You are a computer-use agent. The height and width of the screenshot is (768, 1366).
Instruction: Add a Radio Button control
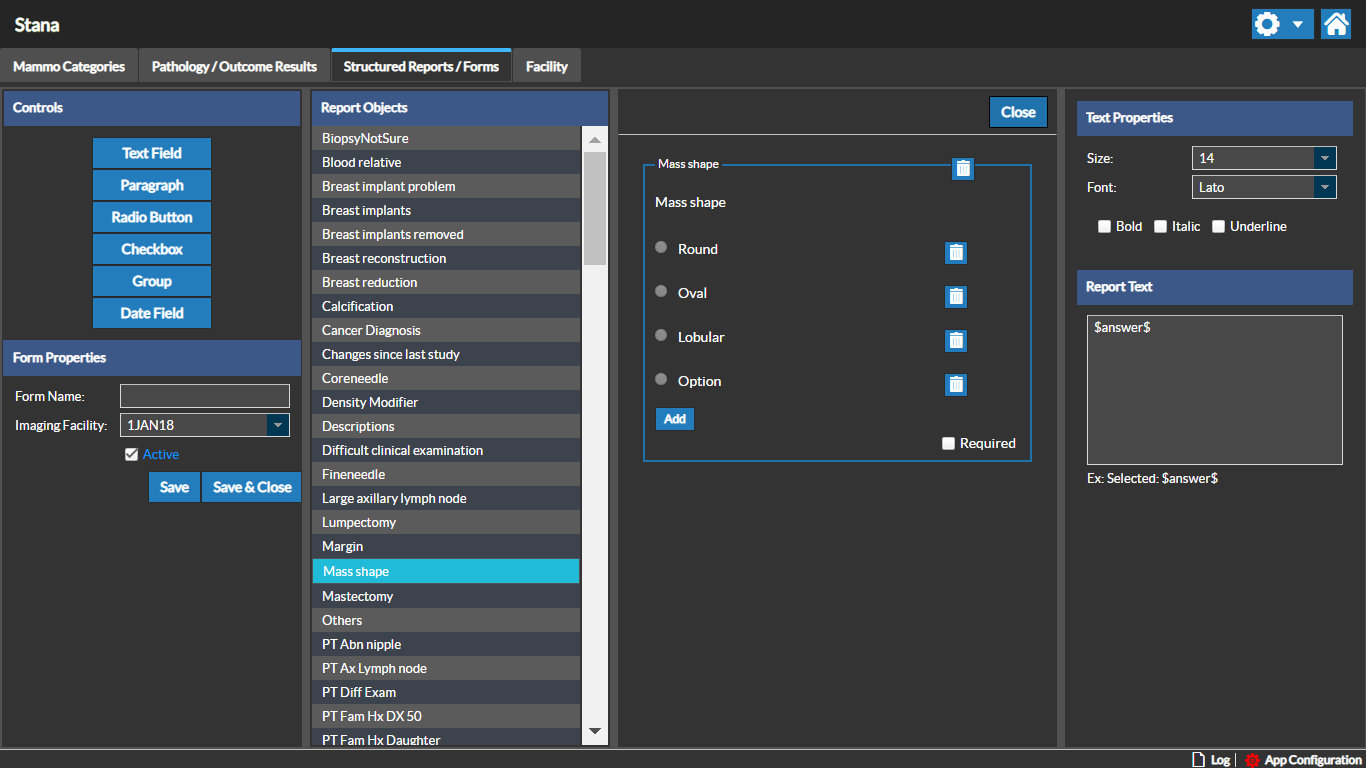[152, 217]
